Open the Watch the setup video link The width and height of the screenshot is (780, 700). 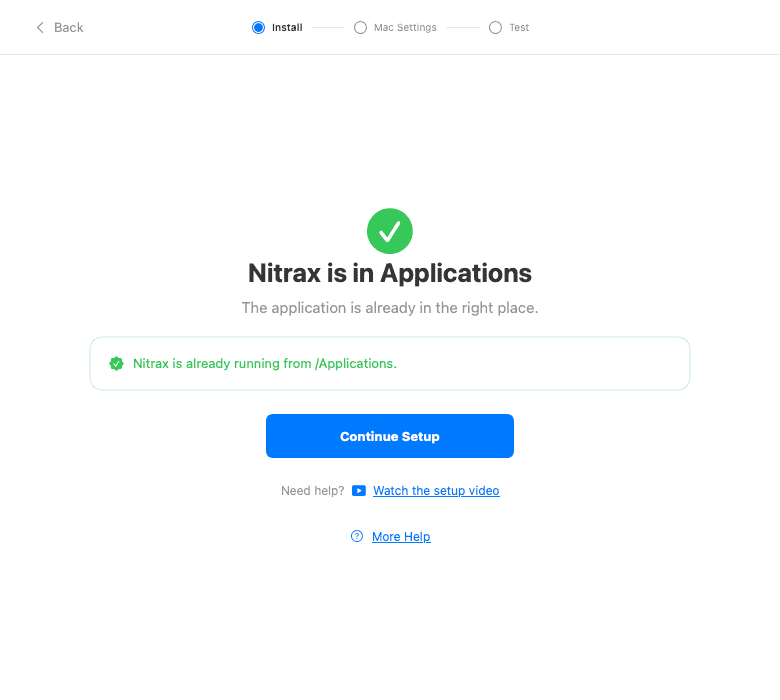pyautogui.click(x=436, y=491)
